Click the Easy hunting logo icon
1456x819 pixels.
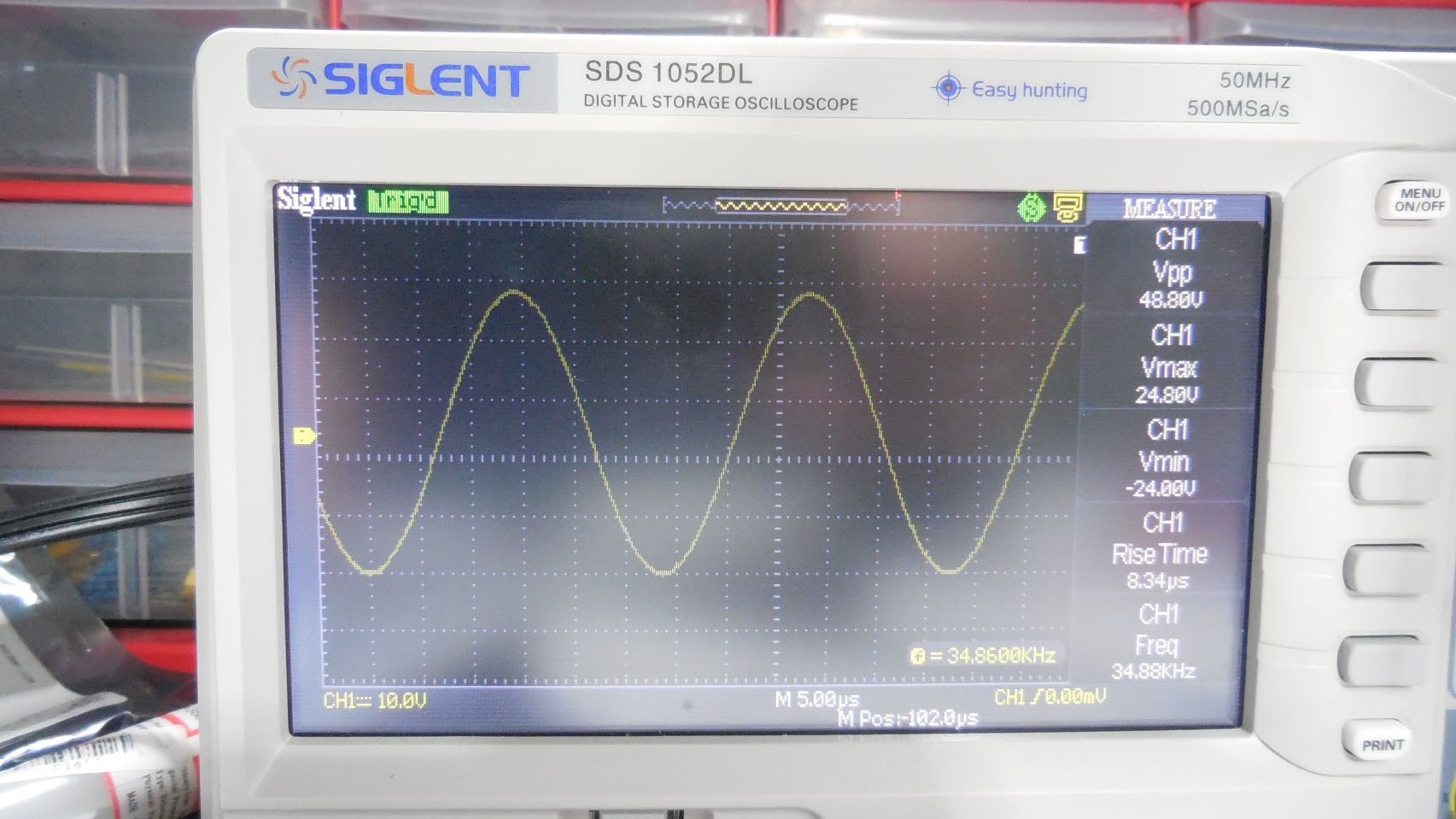pos(948,88)
